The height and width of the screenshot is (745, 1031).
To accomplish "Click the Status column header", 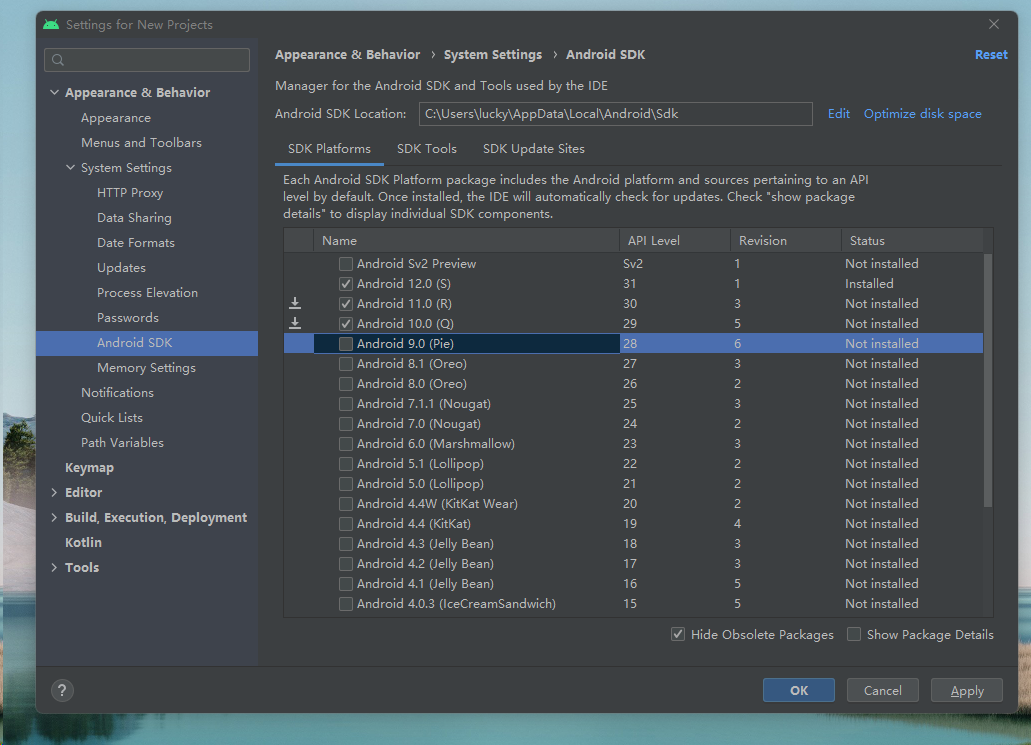I will [913, 241].
